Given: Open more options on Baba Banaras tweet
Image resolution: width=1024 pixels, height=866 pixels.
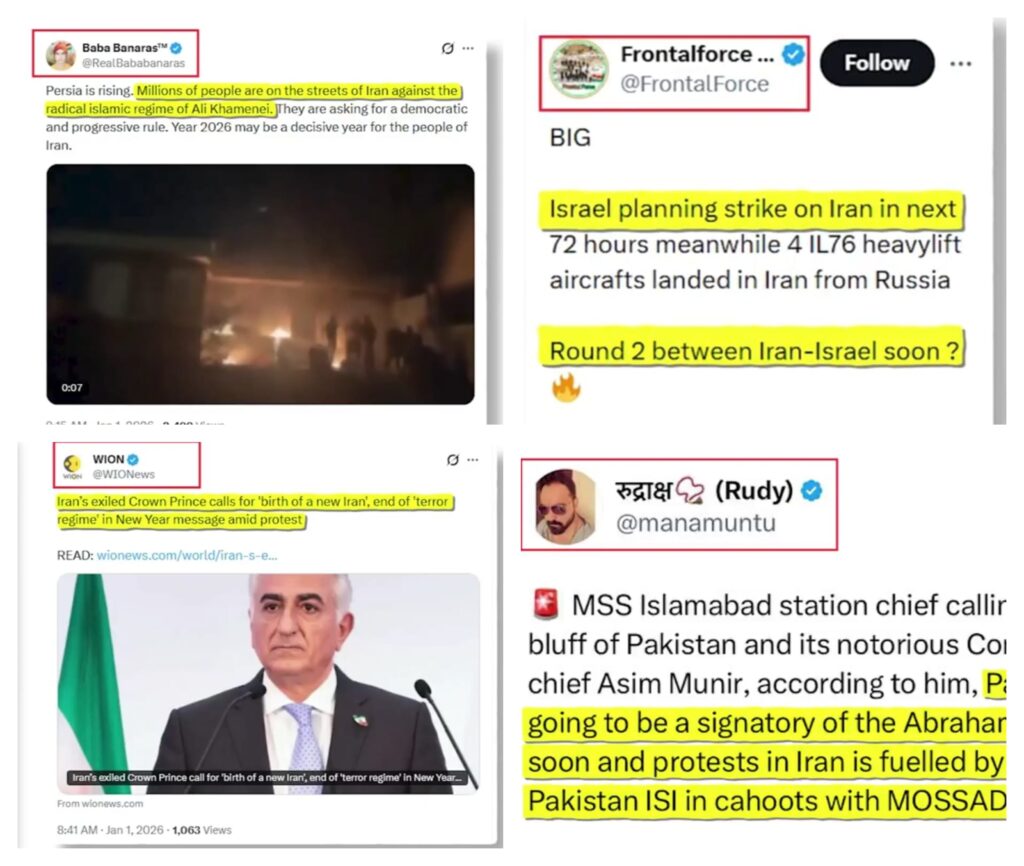Looking at the screenshot, I should pos(468,48).
